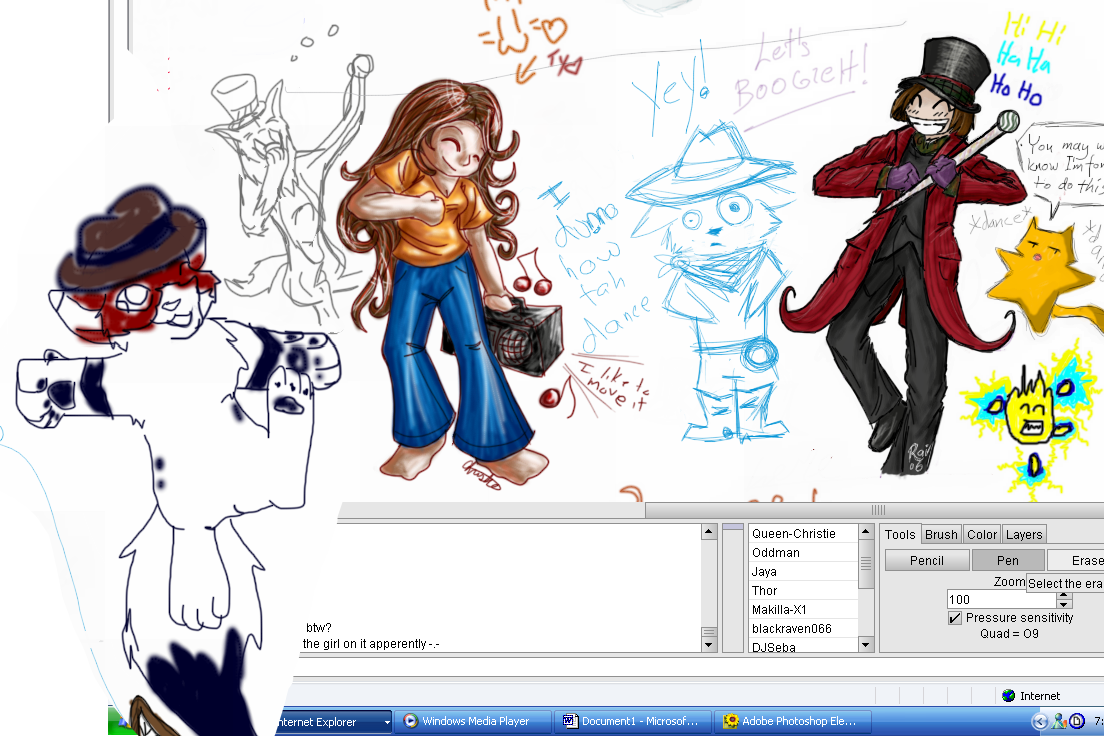Switch to the Pencil tool
Screen dimensions: 1104x736
click(x=927, y=560)
